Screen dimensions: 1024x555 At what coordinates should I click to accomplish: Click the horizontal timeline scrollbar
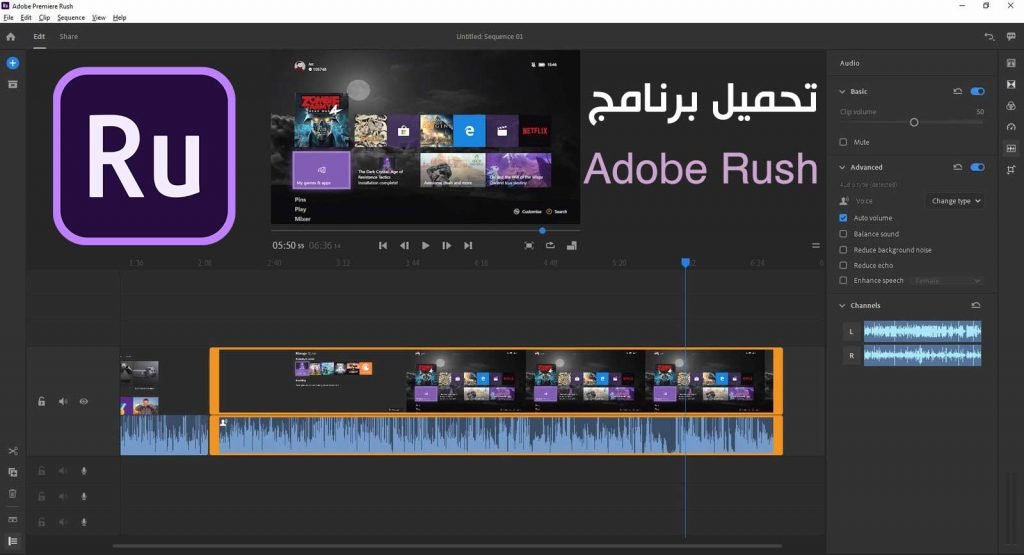pyautogui.click(x=447, y=546)
